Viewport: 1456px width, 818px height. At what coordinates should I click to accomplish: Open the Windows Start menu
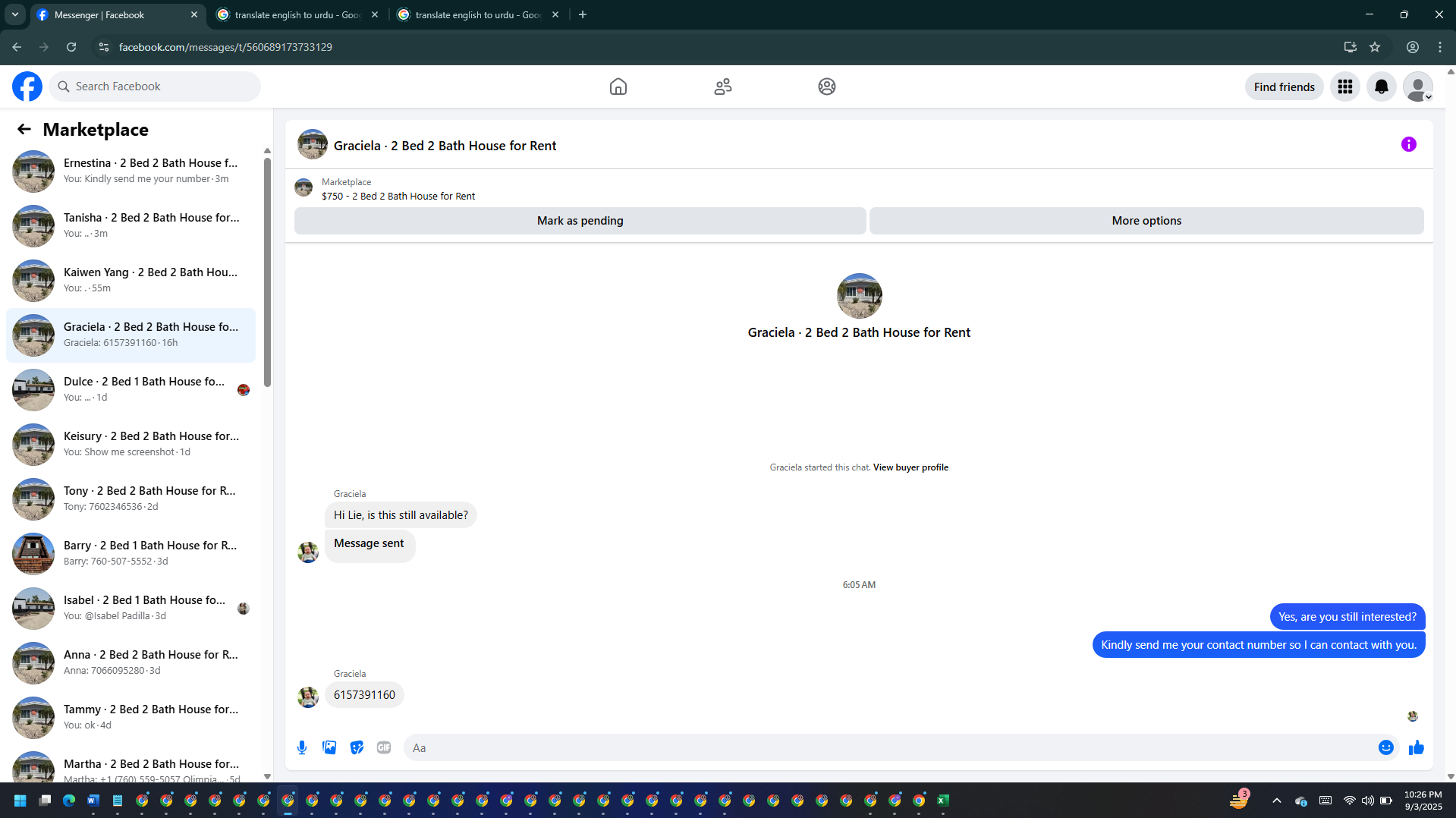pos(20,801)
